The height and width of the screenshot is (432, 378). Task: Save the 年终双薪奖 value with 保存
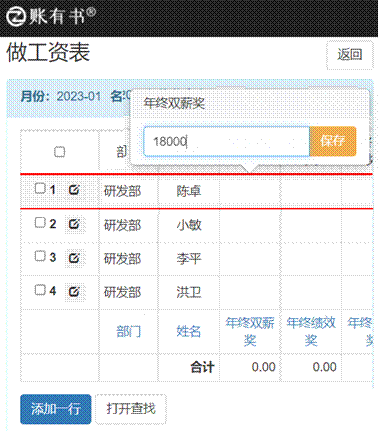click(x=333, y=141)
